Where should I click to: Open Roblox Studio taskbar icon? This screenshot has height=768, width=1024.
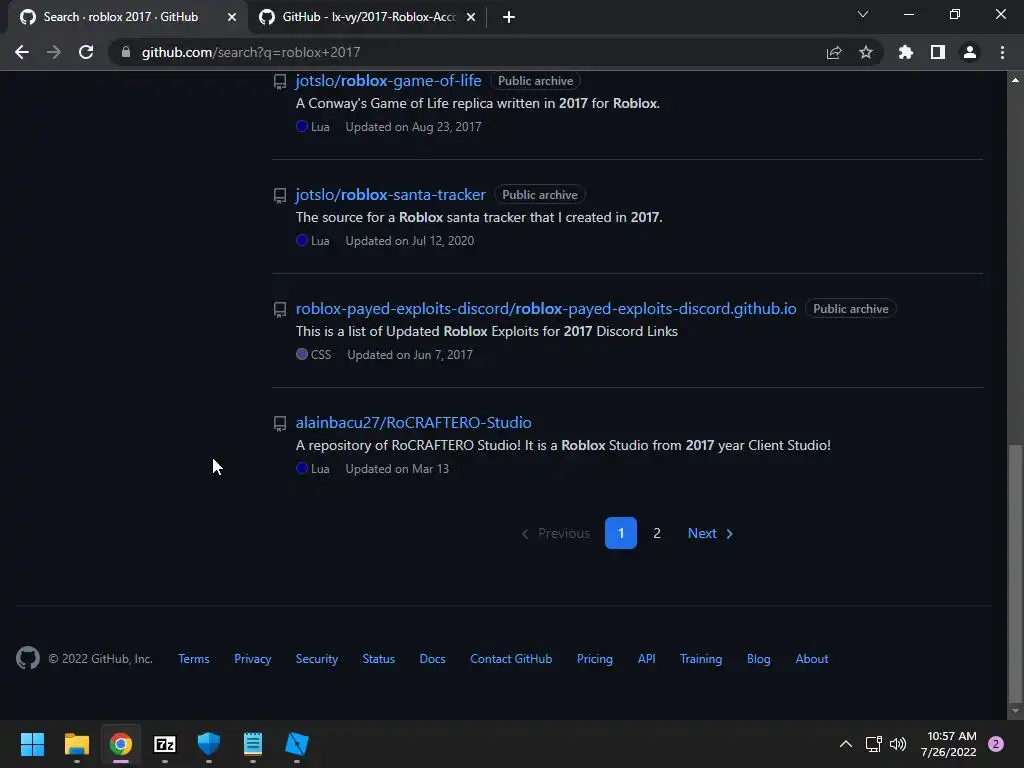(x=297, y=744)
